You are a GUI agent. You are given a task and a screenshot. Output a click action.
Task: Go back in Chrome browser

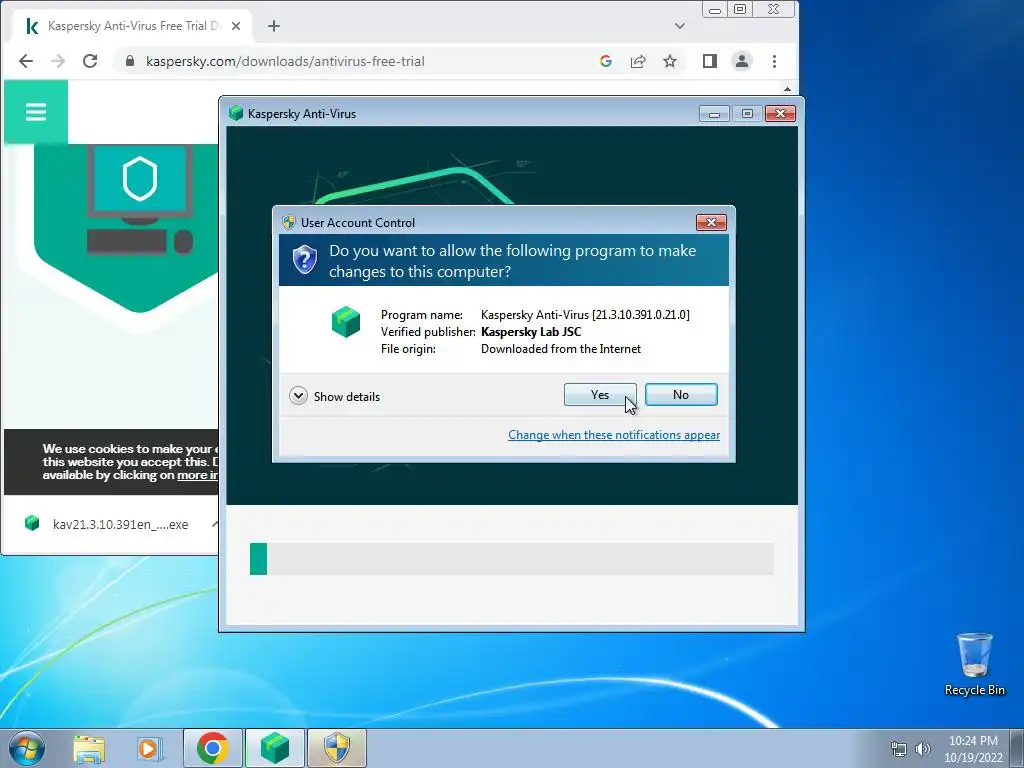point(26,61)
